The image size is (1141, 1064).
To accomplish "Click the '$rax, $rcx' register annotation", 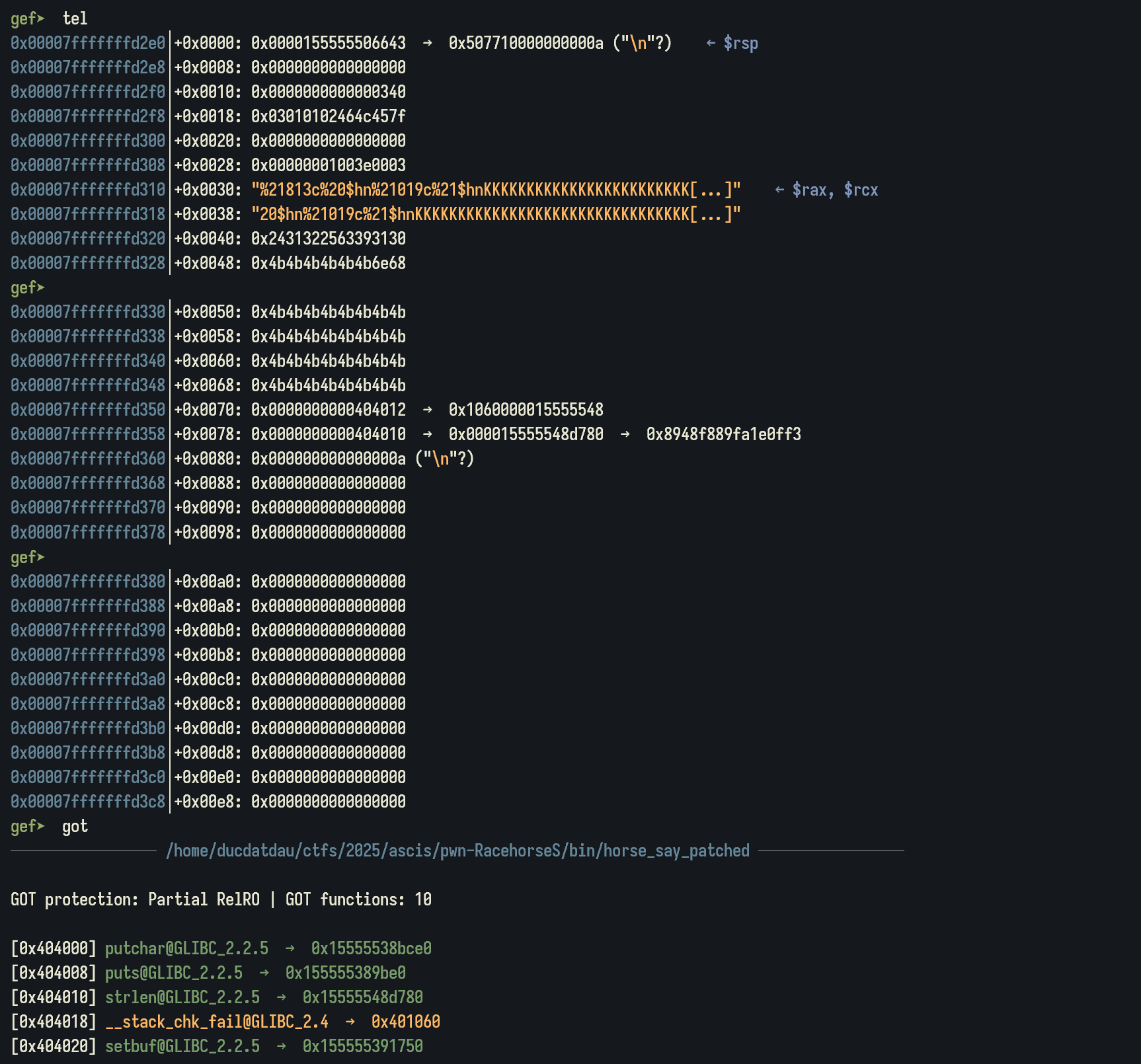I will click(x=835, y=190).
